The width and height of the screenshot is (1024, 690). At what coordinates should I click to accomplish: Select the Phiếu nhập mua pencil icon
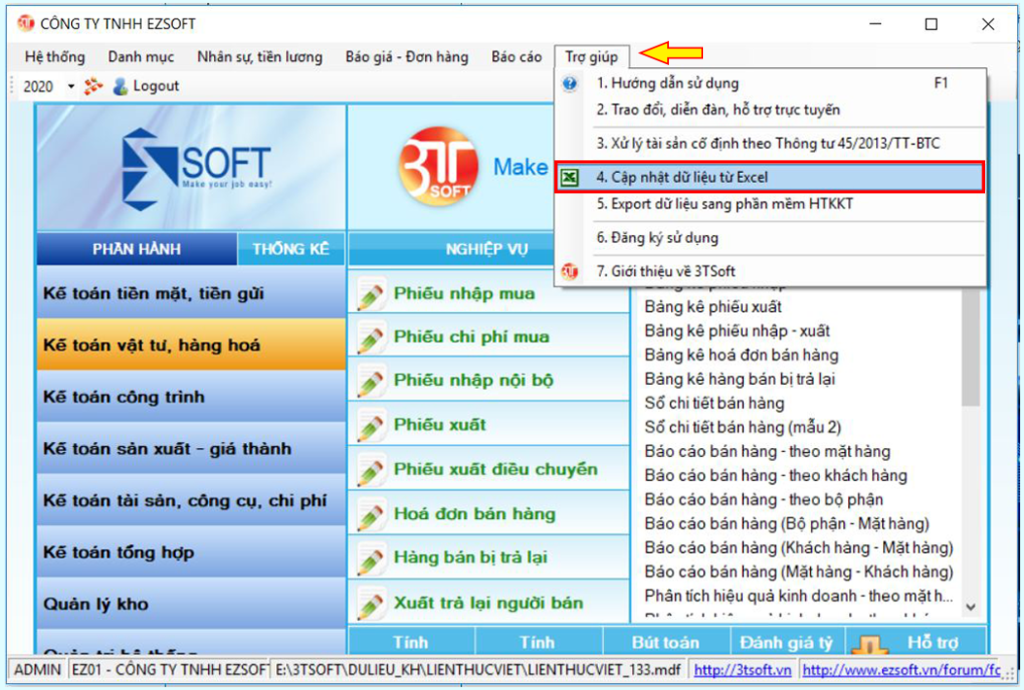click(373, 293)
